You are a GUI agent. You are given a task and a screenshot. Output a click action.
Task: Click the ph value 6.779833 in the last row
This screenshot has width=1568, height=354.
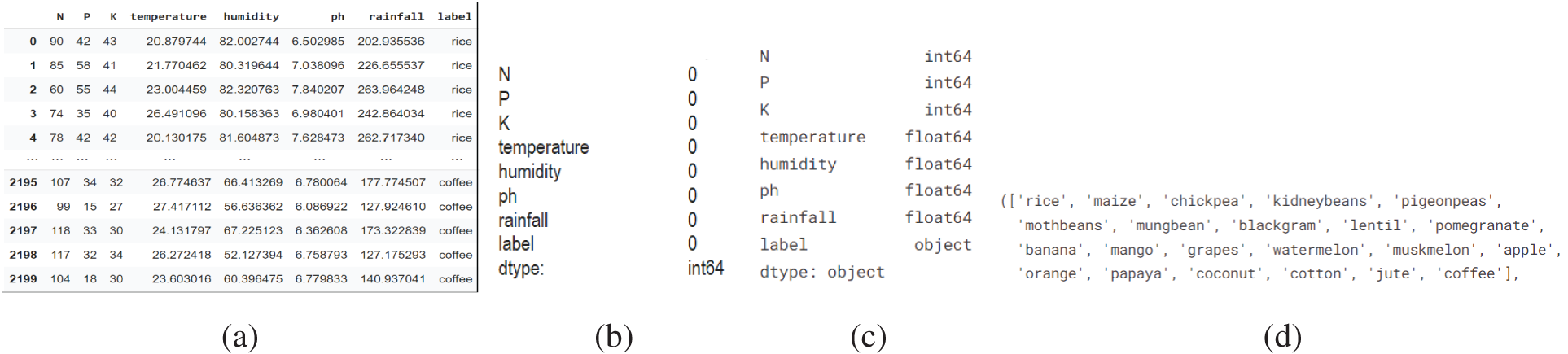click(x=321, y=278)
